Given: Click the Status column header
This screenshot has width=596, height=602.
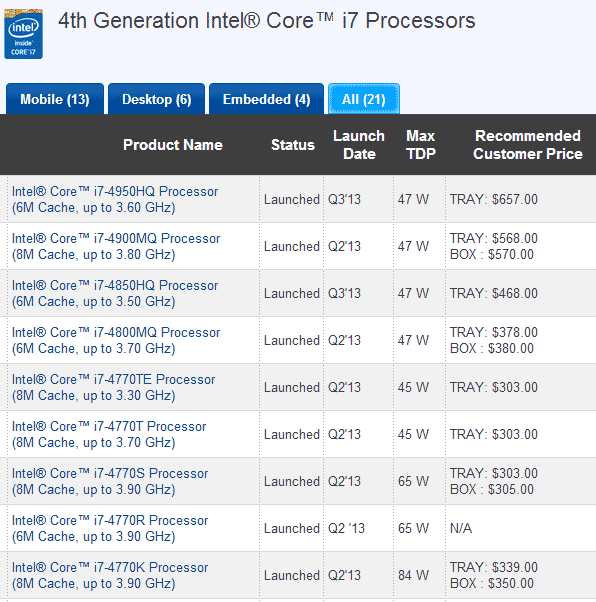Looking at the screenshot, I should [293, 145].
